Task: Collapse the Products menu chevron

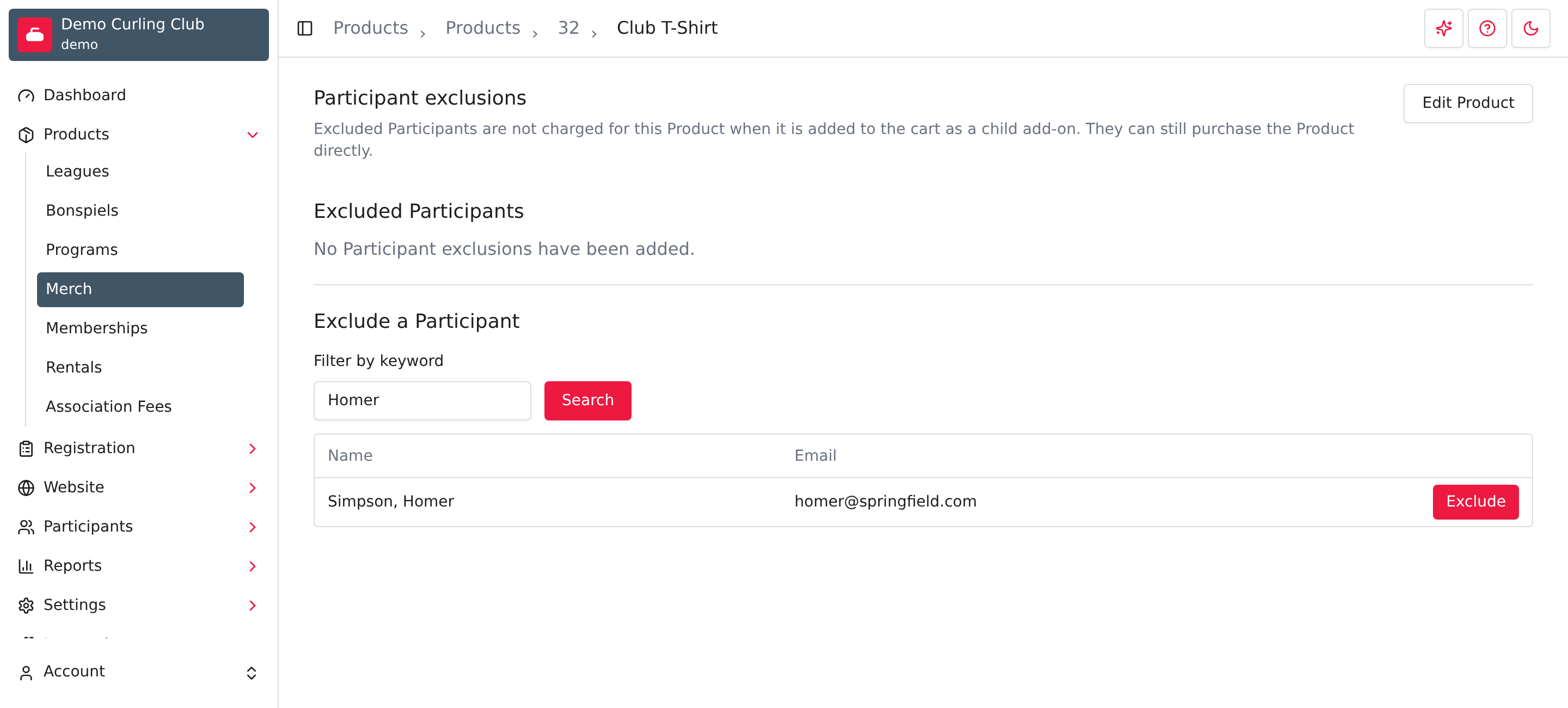Action: pyautogui.click(x=252, y=135)
